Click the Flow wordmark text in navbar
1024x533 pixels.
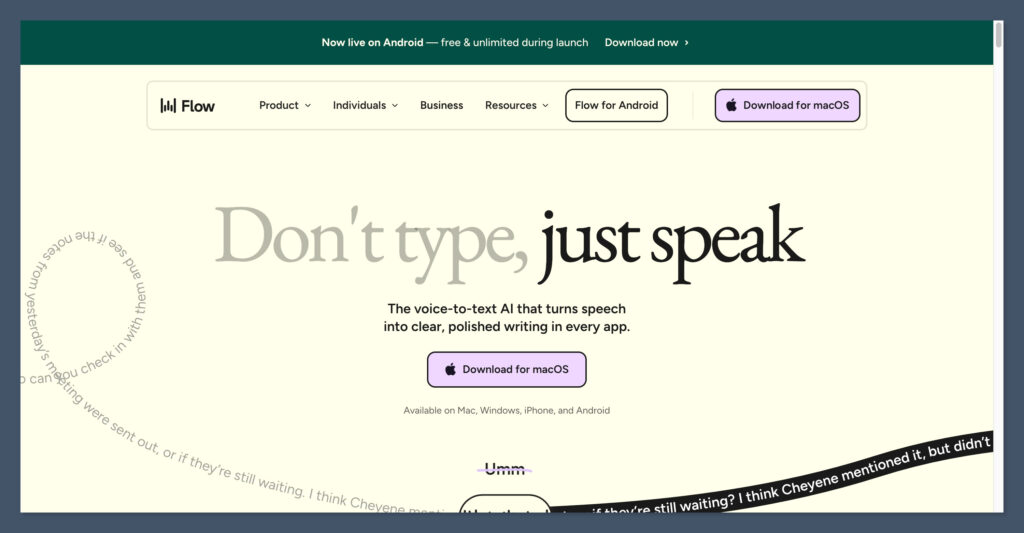pyautogui.click(x=198, y=105)
